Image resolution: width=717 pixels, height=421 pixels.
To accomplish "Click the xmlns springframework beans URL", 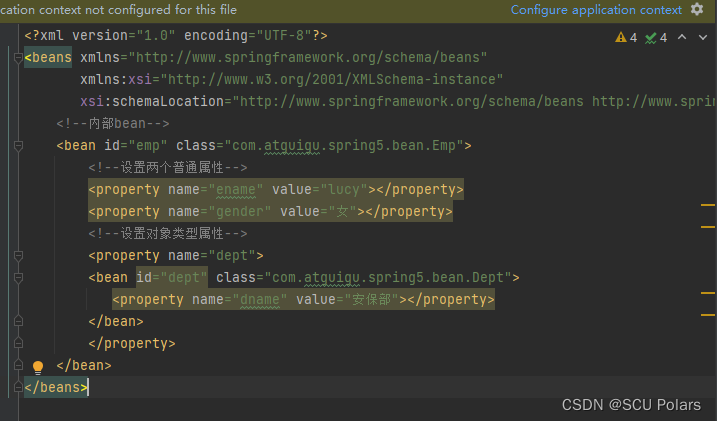I will pos(308,58).
